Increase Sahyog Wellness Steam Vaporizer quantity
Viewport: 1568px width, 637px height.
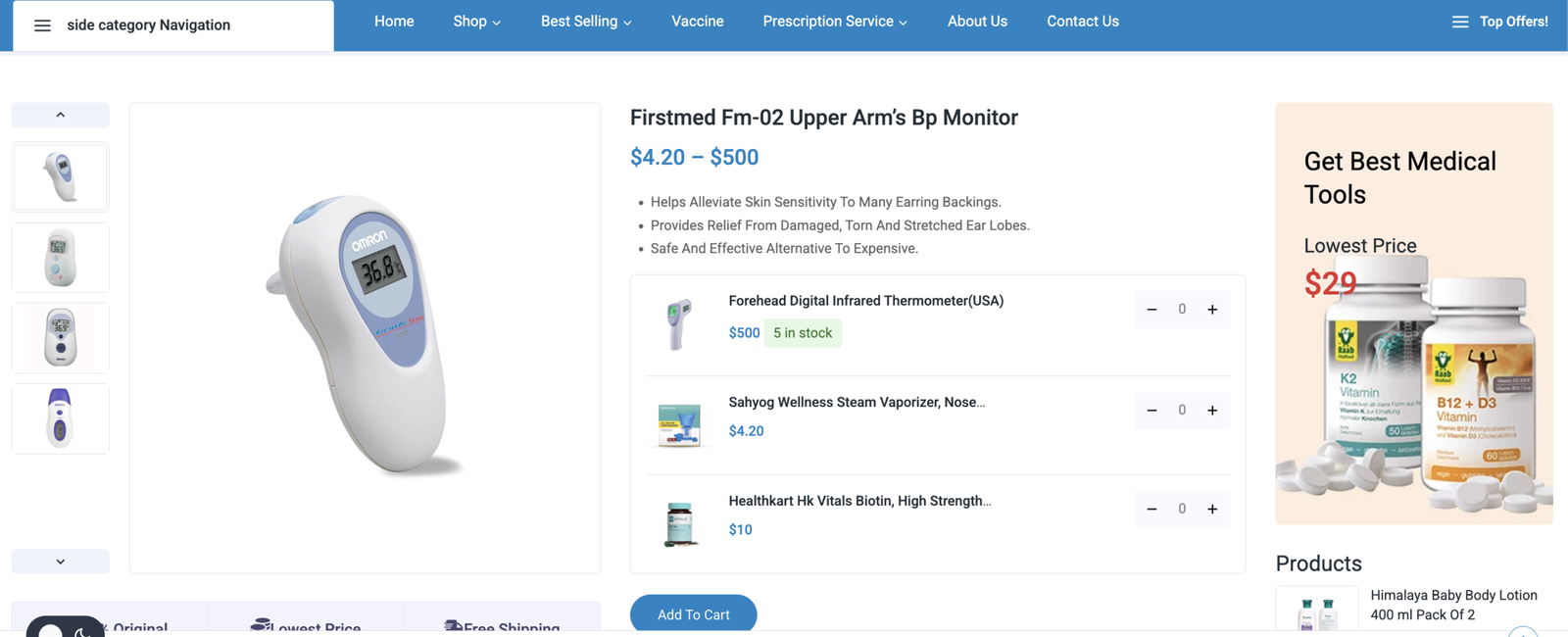(x=1212, y=411)
